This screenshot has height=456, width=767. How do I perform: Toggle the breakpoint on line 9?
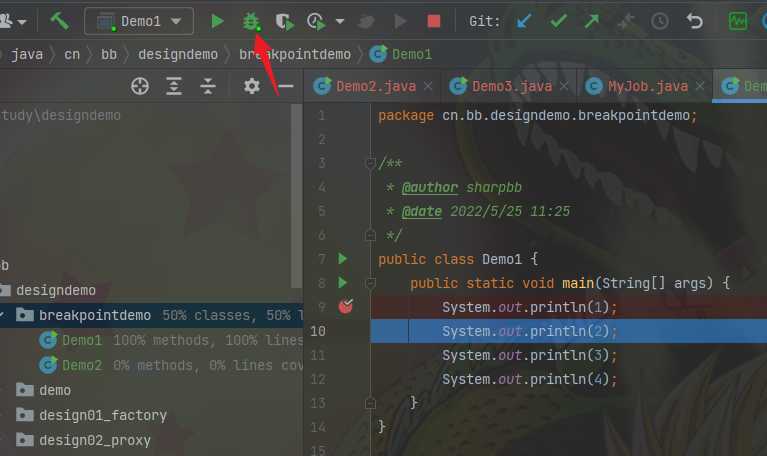tap(345, 306)
